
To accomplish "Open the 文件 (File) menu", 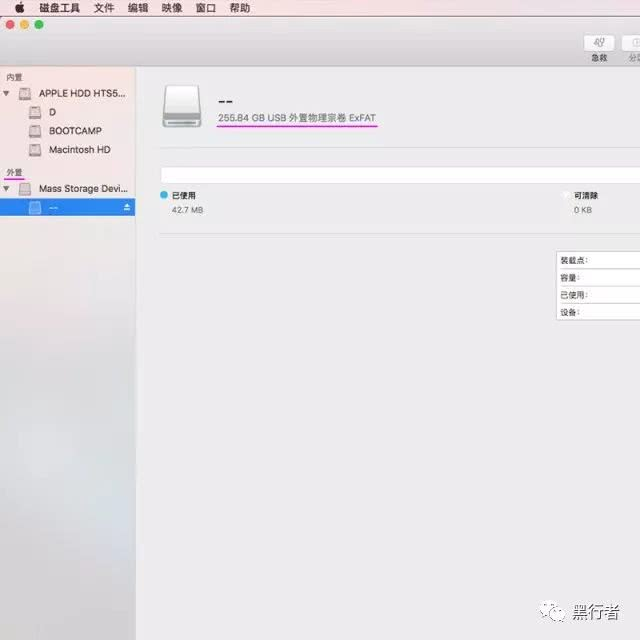I will tap(104, 7).
